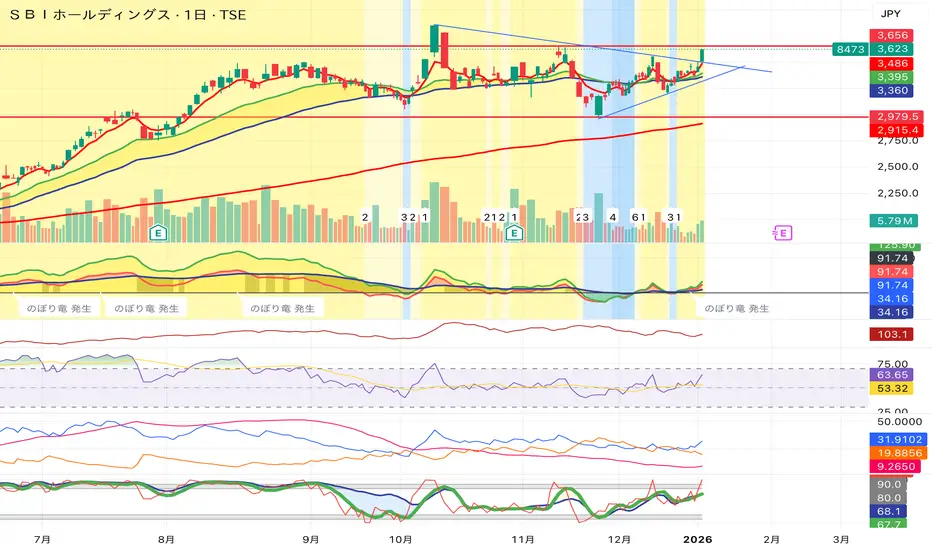This screenshot has height=550, width=932.
Task: Select the navy 3,360 moving average label
Action: pos(892,90)
